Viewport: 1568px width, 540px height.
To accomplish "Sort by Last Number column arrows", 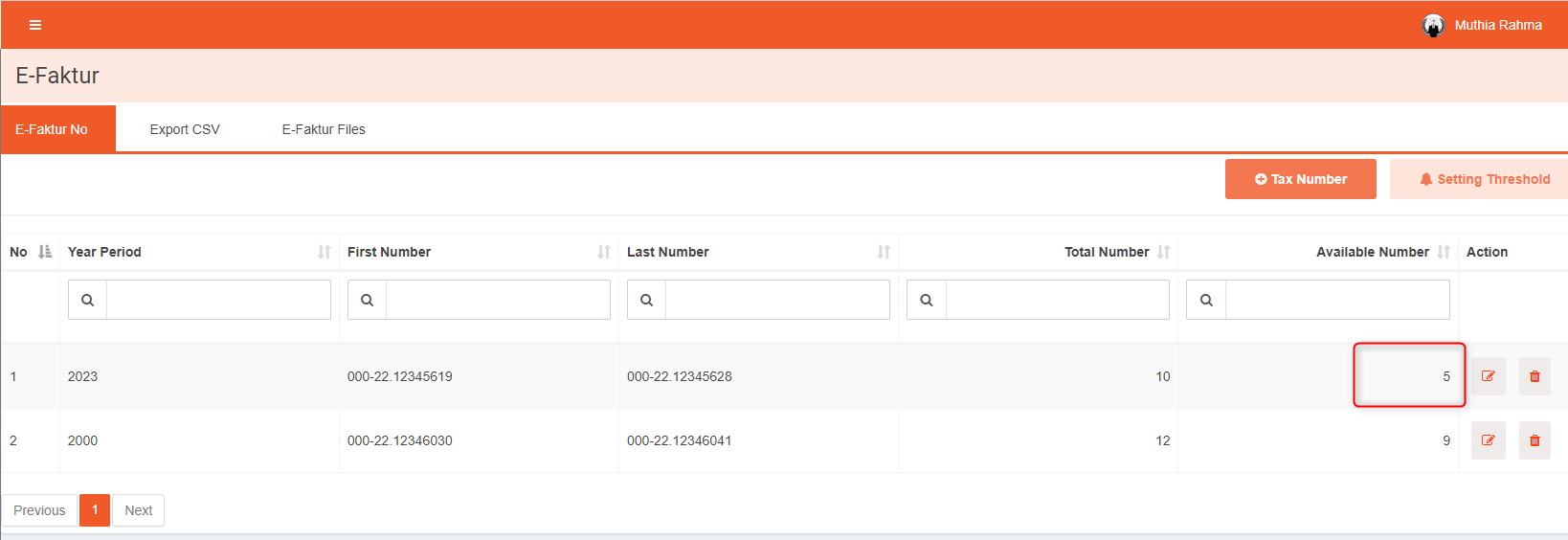I will pos(883,252).
